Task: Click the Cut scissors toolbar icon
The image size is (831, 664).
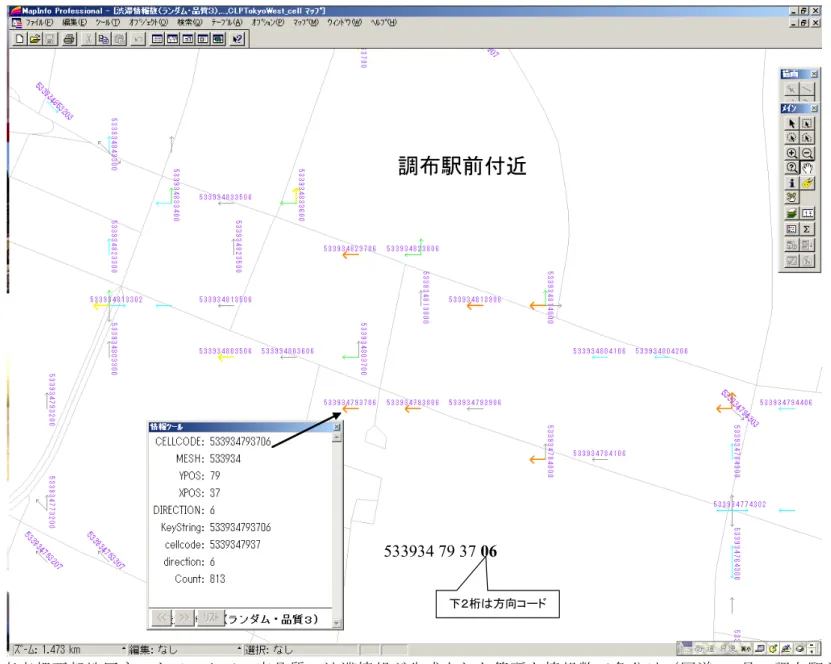Action: point(89,39)
